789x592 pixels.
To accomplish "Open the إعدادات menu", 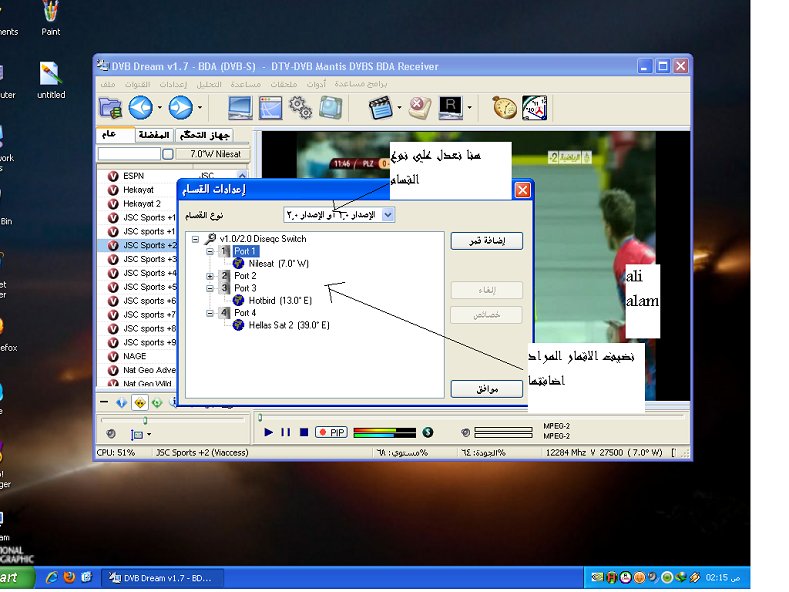I will click(173, 84).
